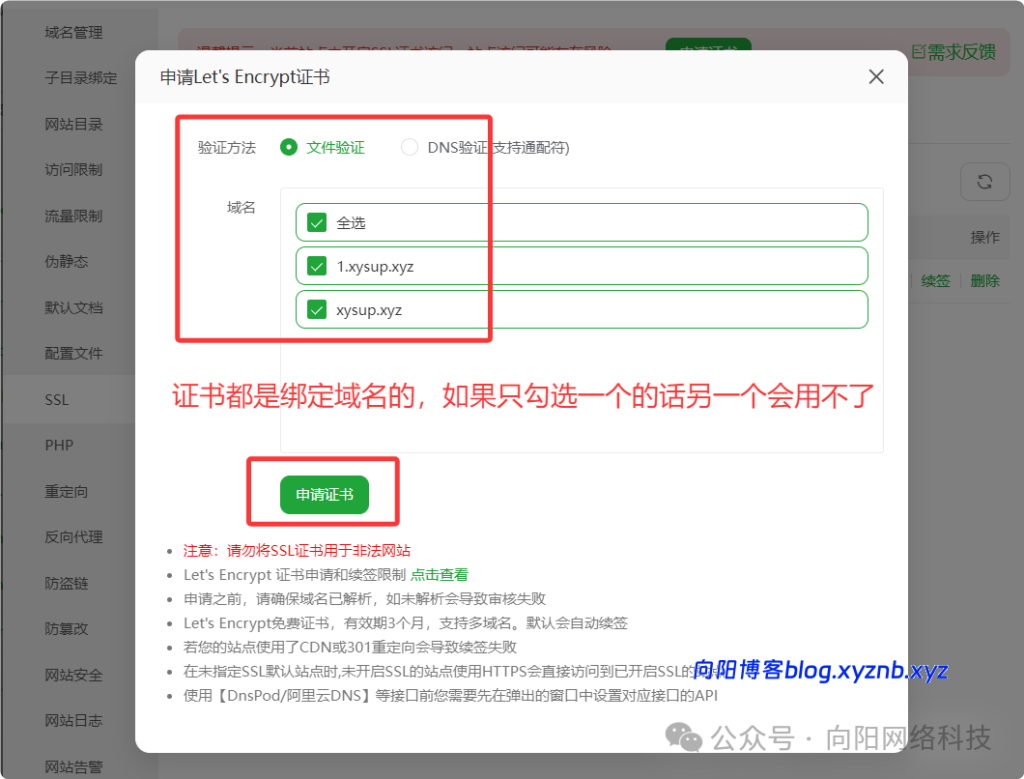Uncheck the 1.xysup.xyz domain checkbox
Image resolution: width=1024 pixels, height=779 pixels.
pos(317,266)
